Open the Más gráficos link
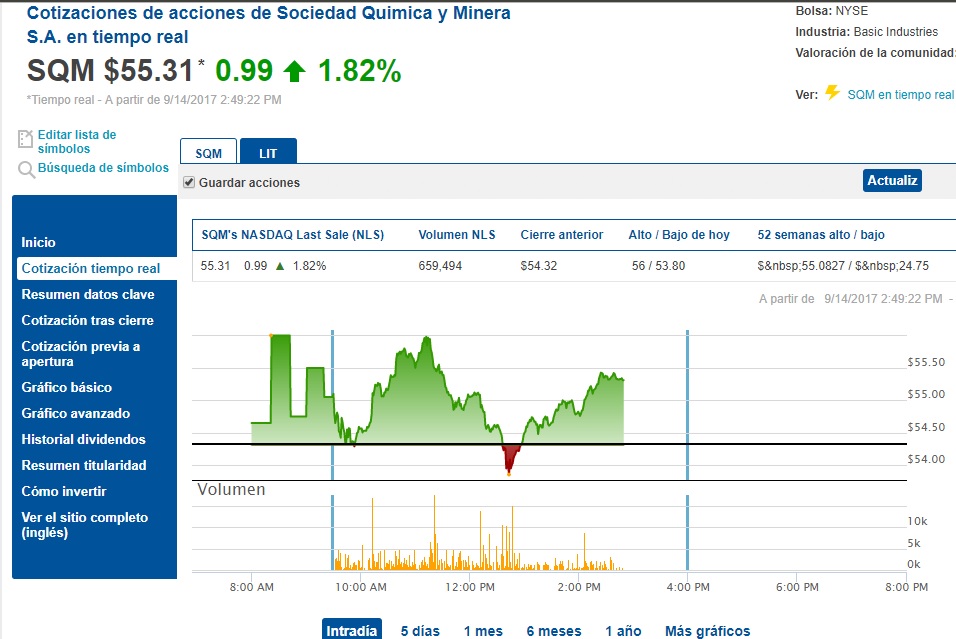The image size is (956, 639). [707, 631]
